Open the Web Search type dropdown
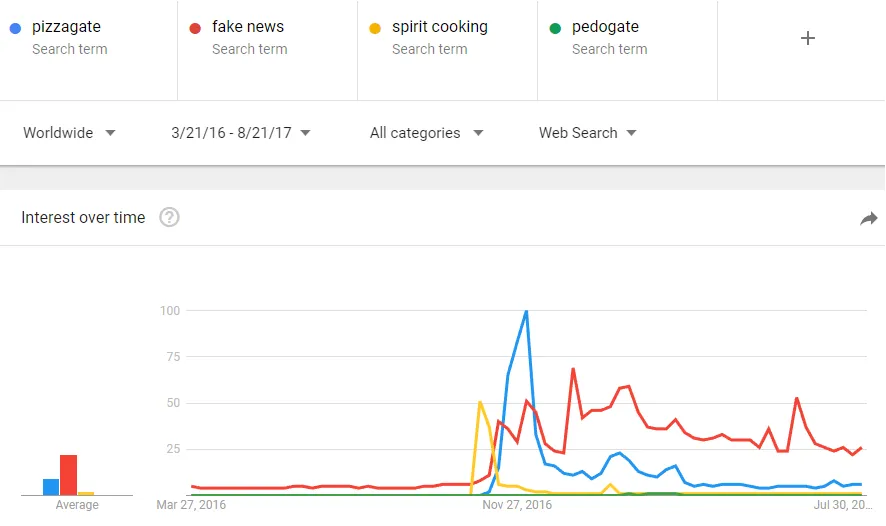 588,133
